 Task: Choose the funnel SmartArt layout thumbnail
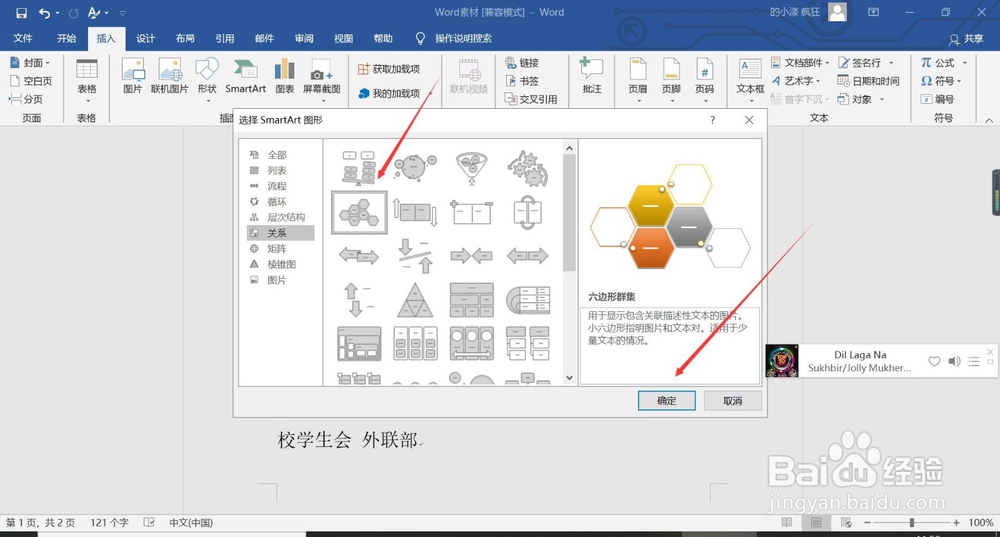tap(471, 168)
